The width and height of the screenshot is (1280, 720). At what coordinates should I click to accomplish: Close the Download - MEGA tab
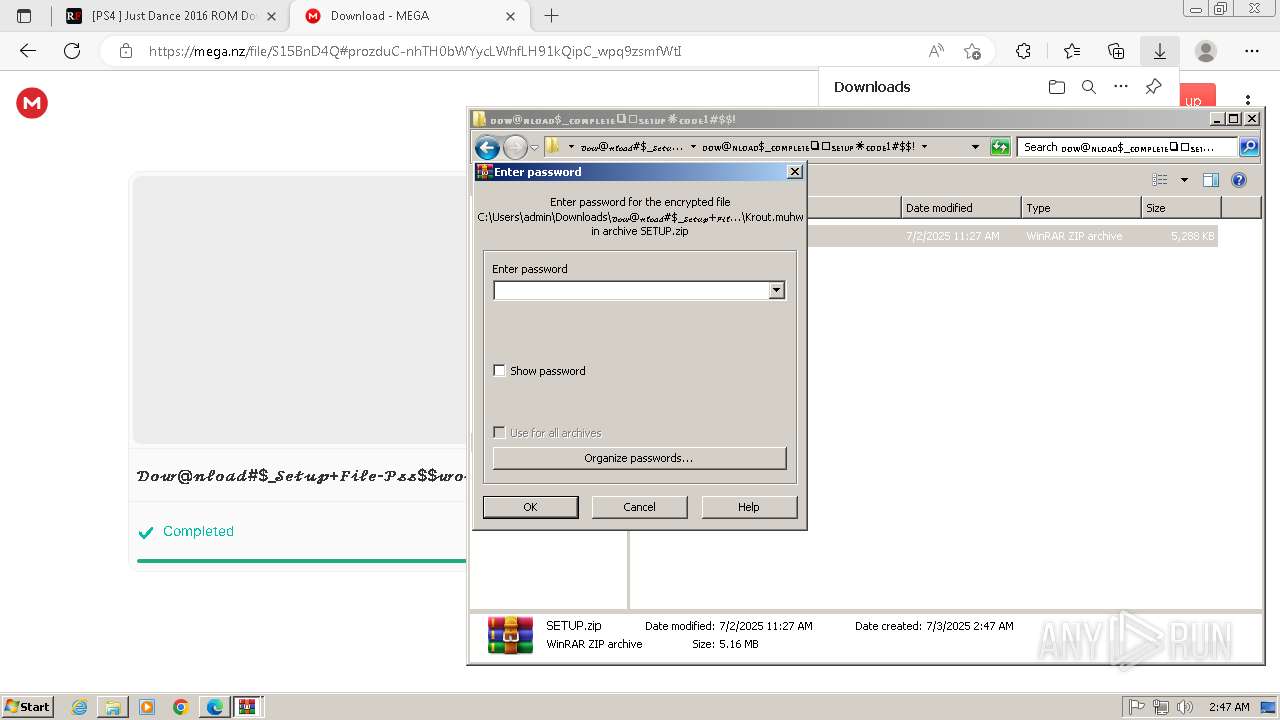tap(511, 16)
